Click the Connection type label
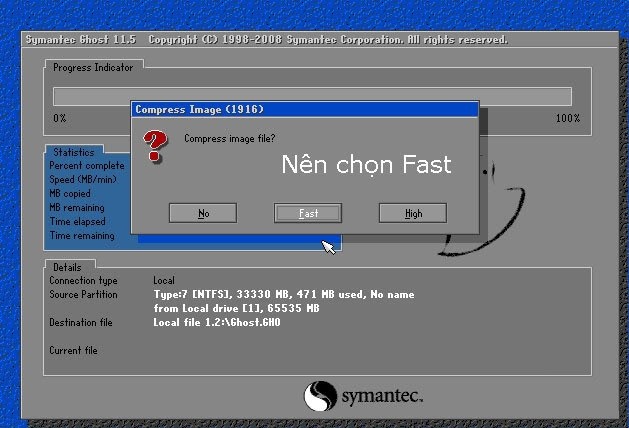The height and width of the screenshot is (428, 629). 83,281
